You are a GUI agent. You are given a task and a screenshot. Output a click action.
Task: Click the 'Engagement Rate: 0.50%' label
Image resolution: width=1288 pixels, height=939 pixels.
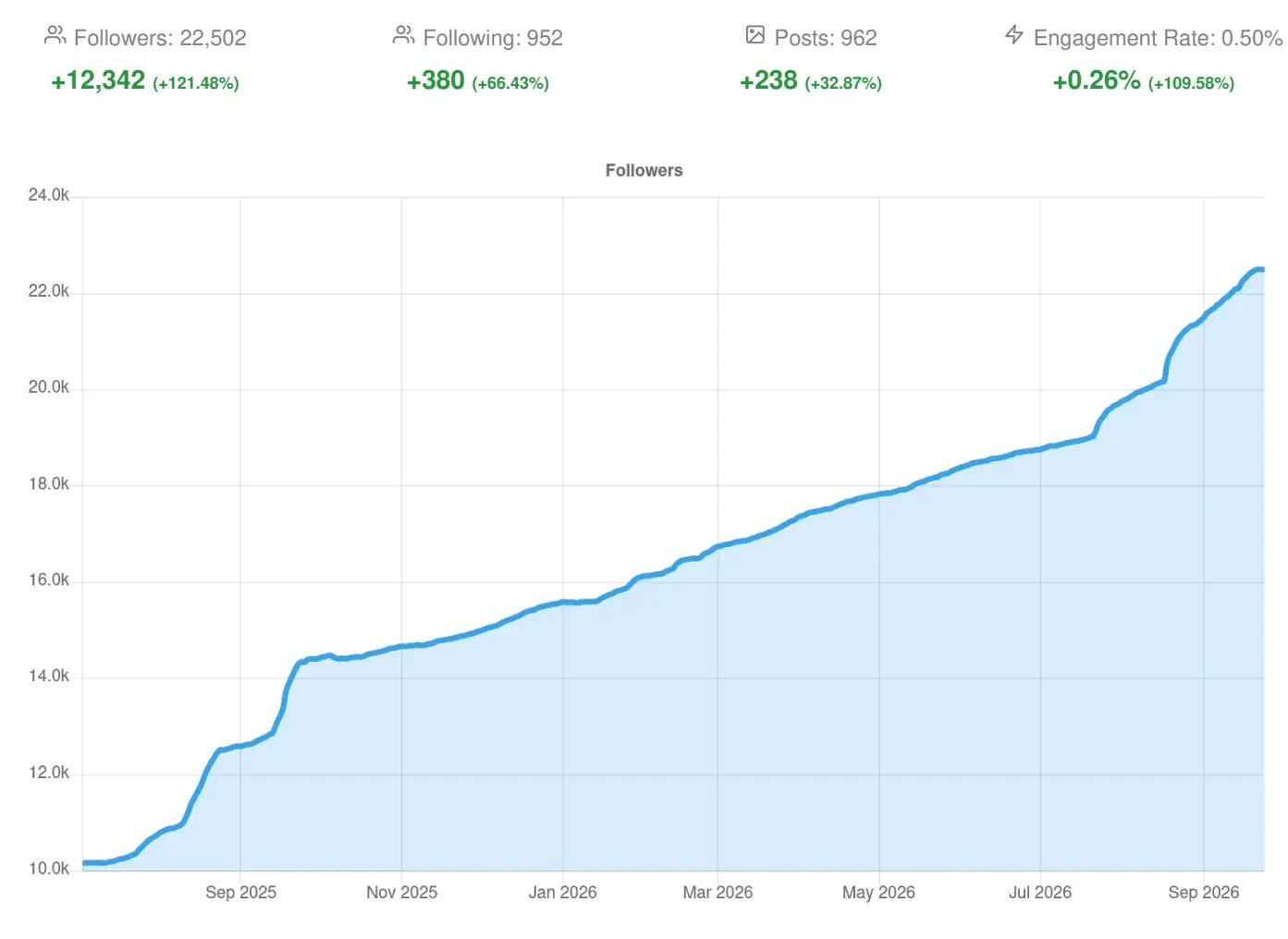click(1159, 38)
